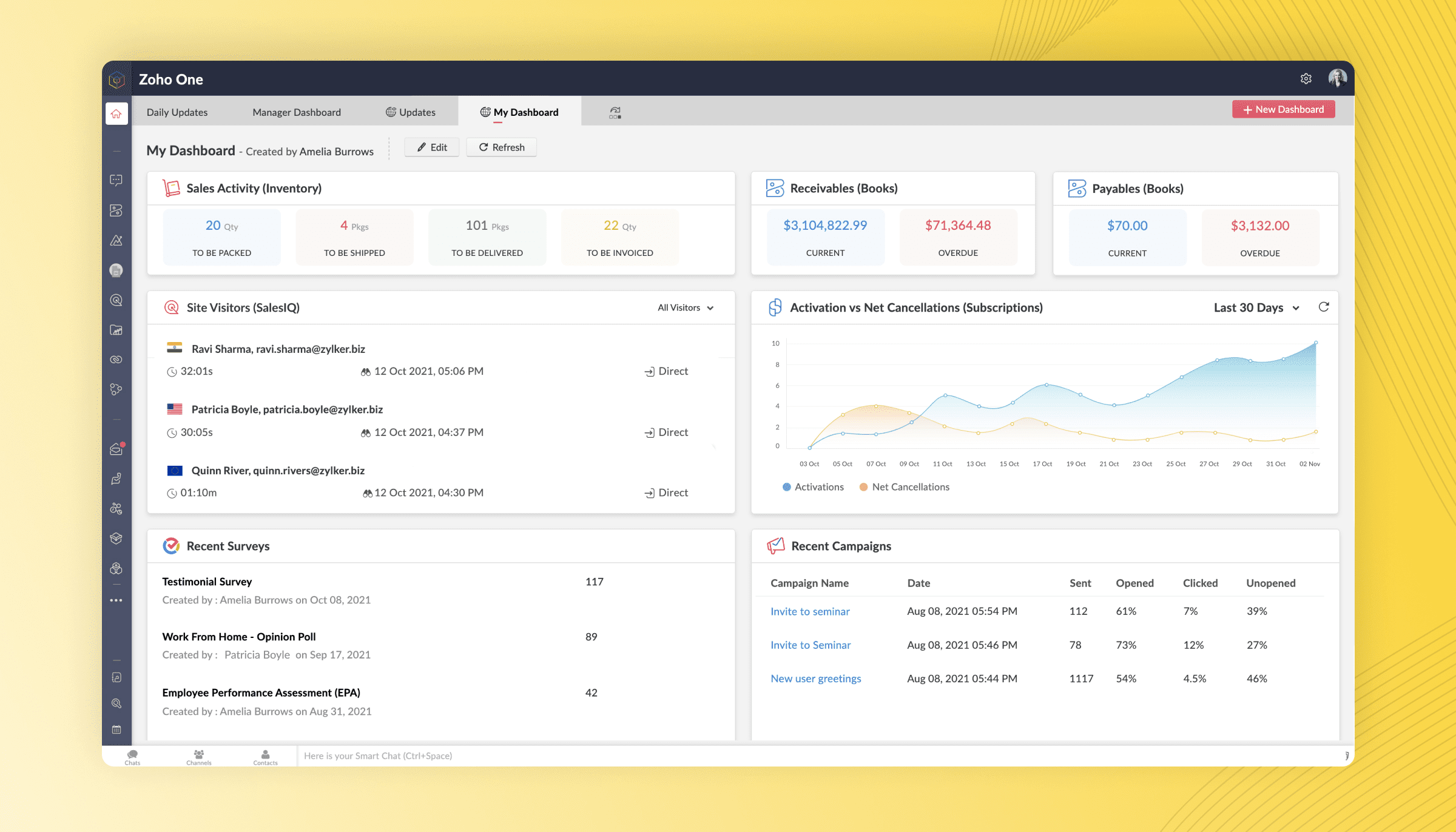
Task: Open the notebook icon in lower sidebar
Action: [x=116, y=677]
